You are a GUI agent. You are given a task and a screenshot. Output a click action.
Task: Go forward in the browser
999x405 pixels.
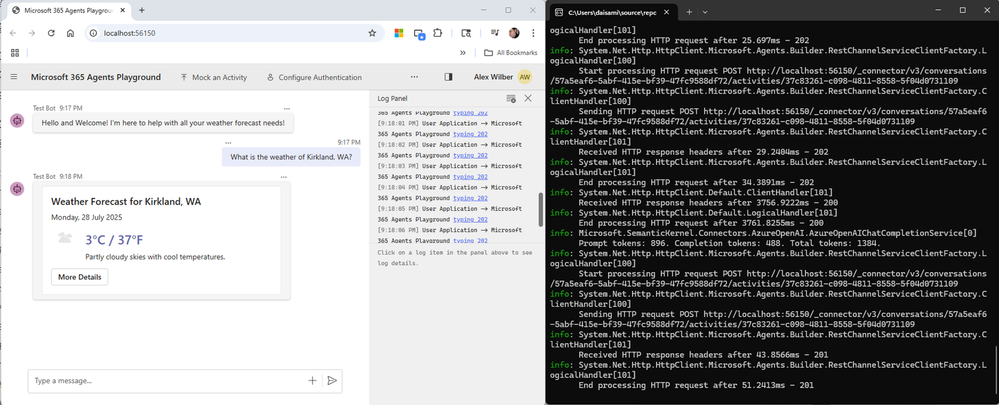click(x=32, y=33)
